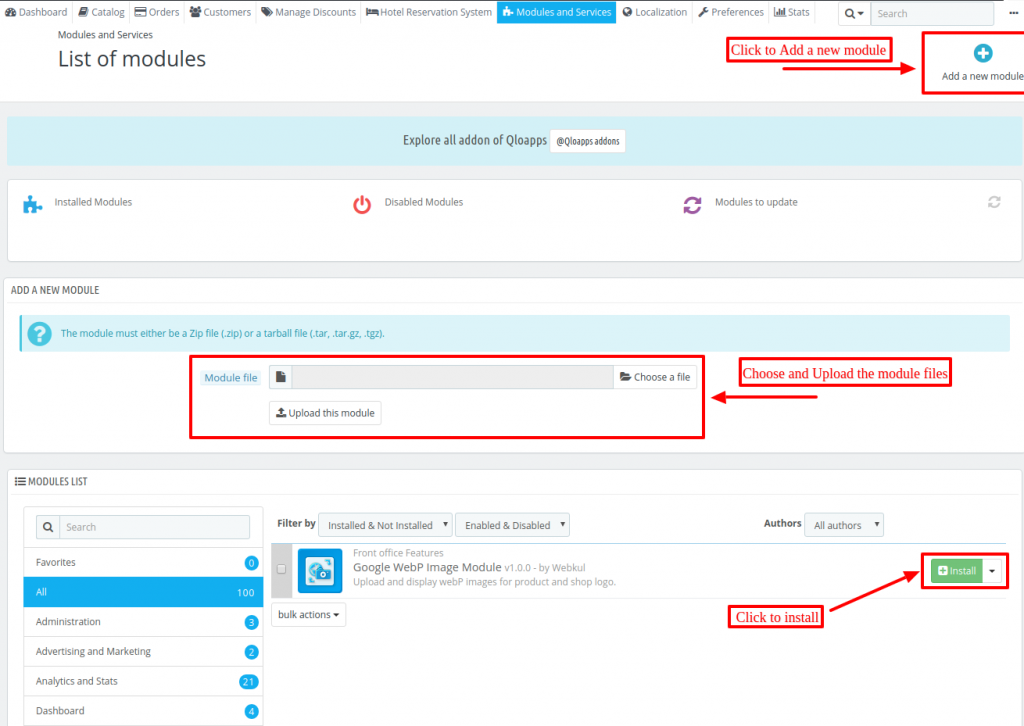Screen dimensions: 1024x726
Task: Open the Enabled & Disabled filter dropdown
Action: coord(512,525)
